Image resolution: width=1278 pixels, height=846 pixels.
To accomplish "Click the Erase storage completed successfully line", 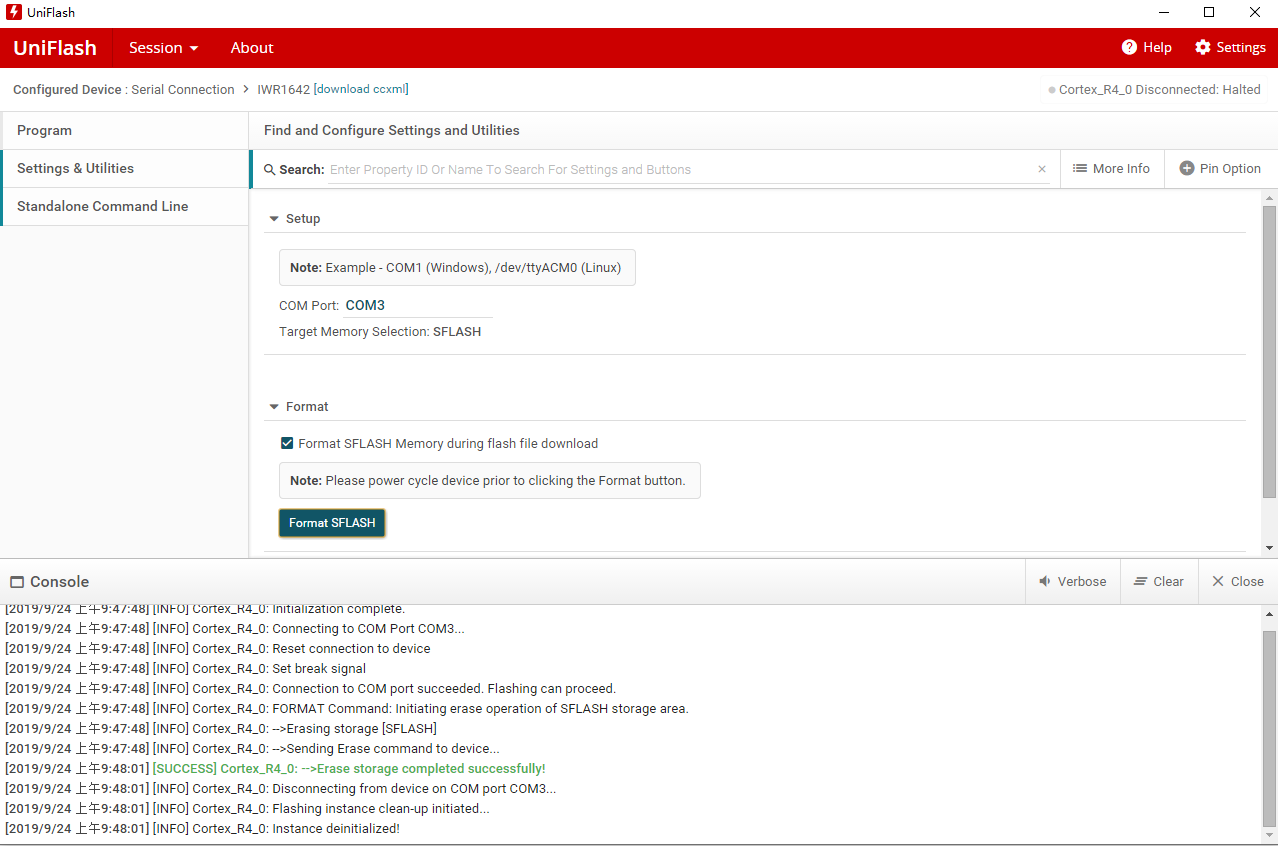I will tap(349, 769).
